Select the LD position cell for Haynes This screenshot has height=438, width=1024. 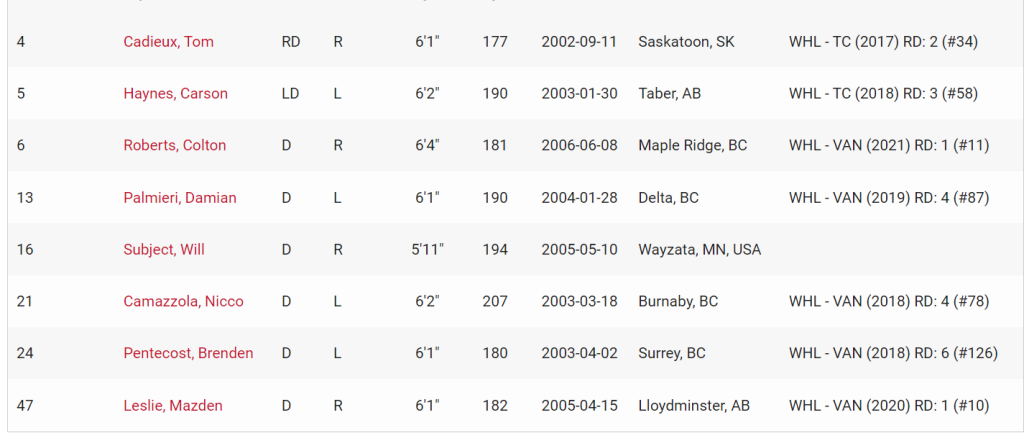(x=290, y=93)
